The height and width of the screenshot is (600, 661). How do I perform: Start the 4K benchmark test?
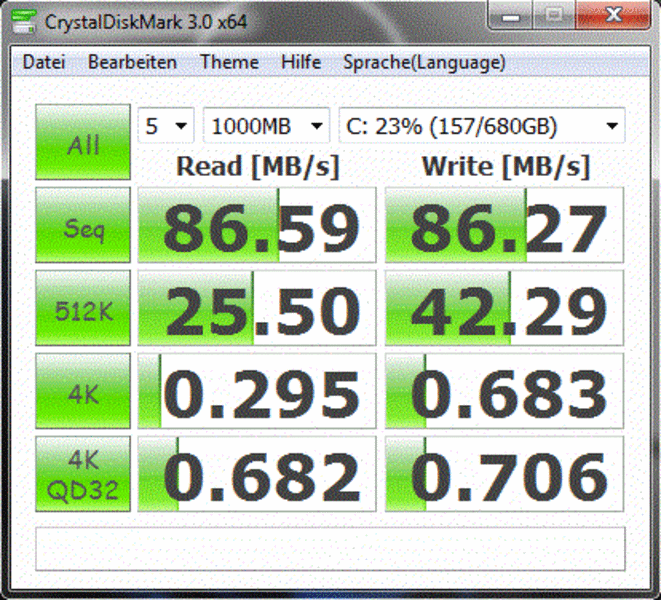click(x=83, y=391)
